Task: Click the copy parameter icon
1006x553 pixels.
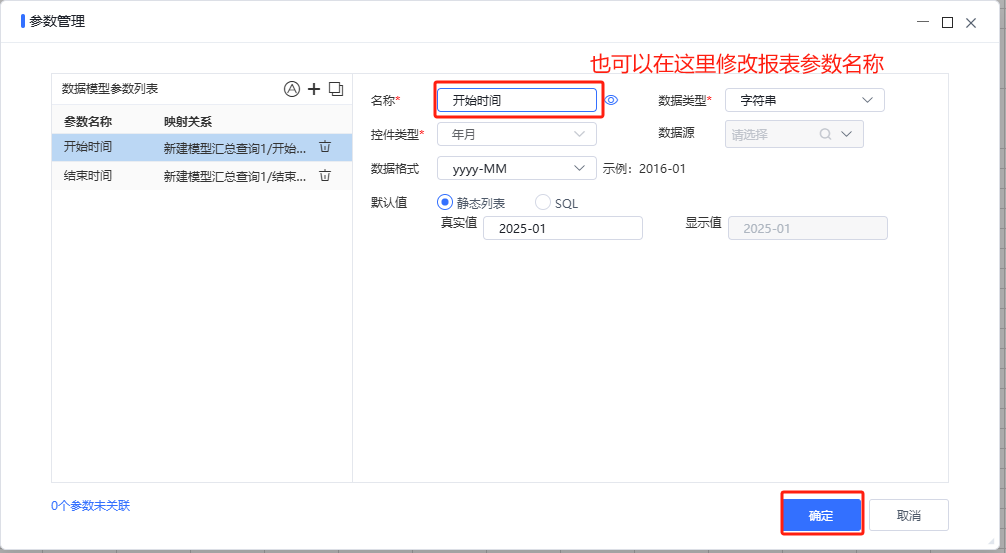Action: 336,89
